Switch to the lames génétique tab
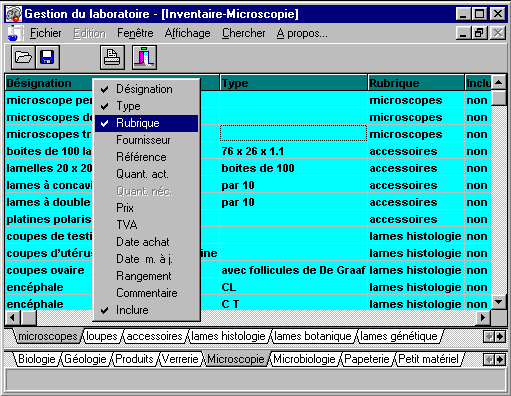The width and height of the screenshot is (511, 396). (x=399, y=336)
